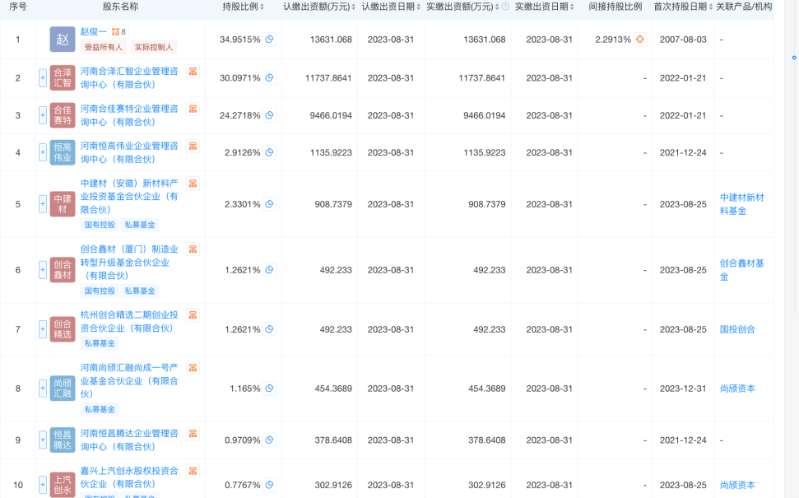Click the pie chart icon beside 1.165%
Image resolution: width=799 pixels, height=498 pixels.
click(x=270, y=388)
